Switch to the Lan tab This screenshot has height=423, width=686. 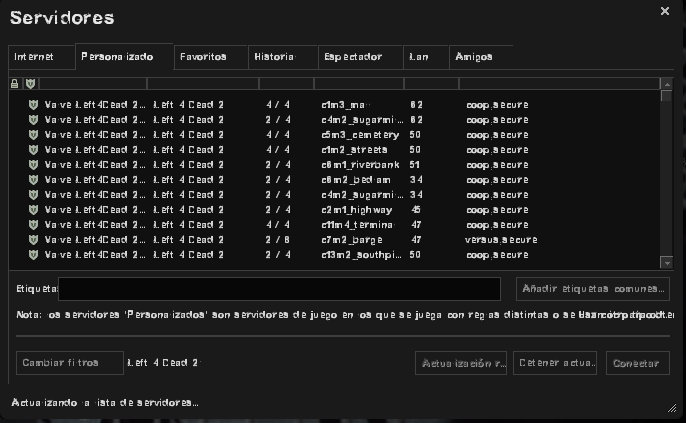pyautogui.click(x=426, y=57)
